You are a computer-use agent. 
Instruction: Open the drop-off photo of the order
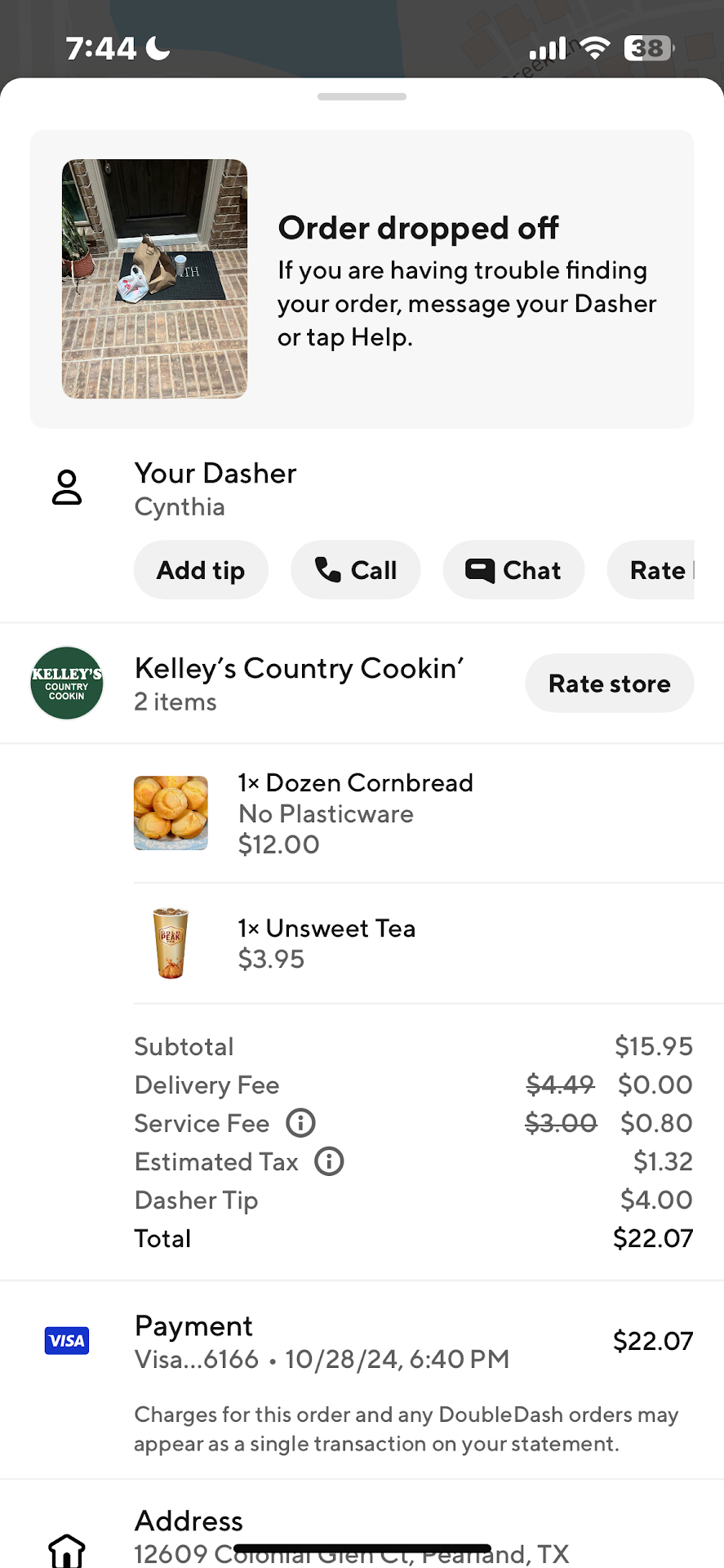point(155,279)
